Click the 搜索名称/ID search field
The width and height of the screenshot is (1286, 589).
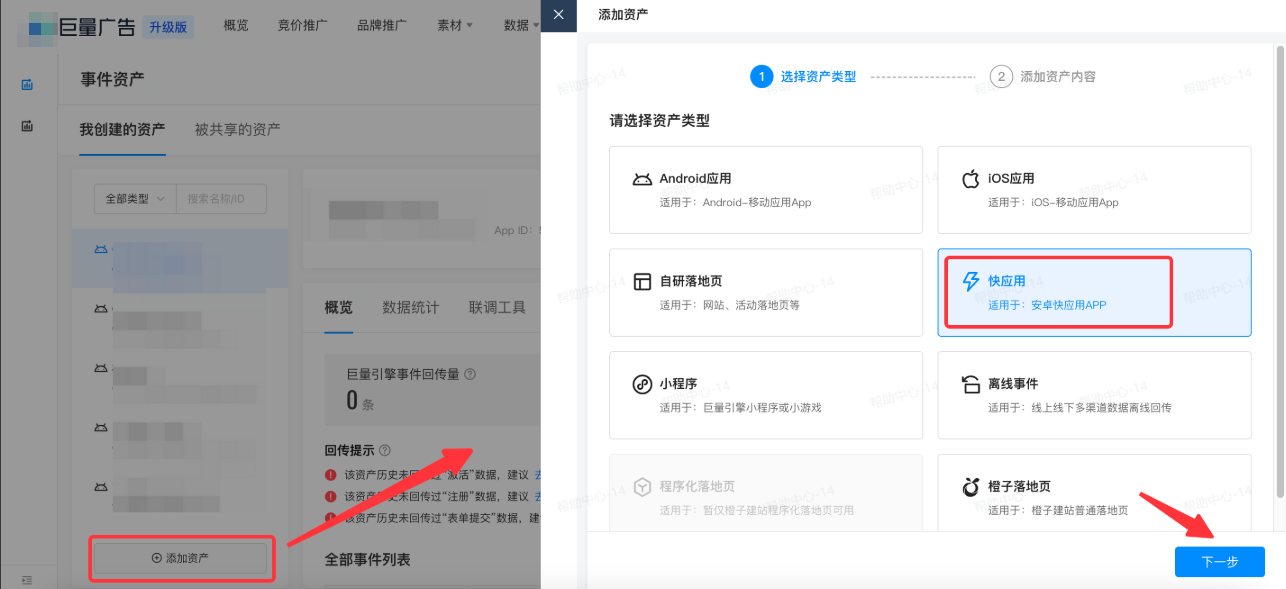(x=222, y=199)
